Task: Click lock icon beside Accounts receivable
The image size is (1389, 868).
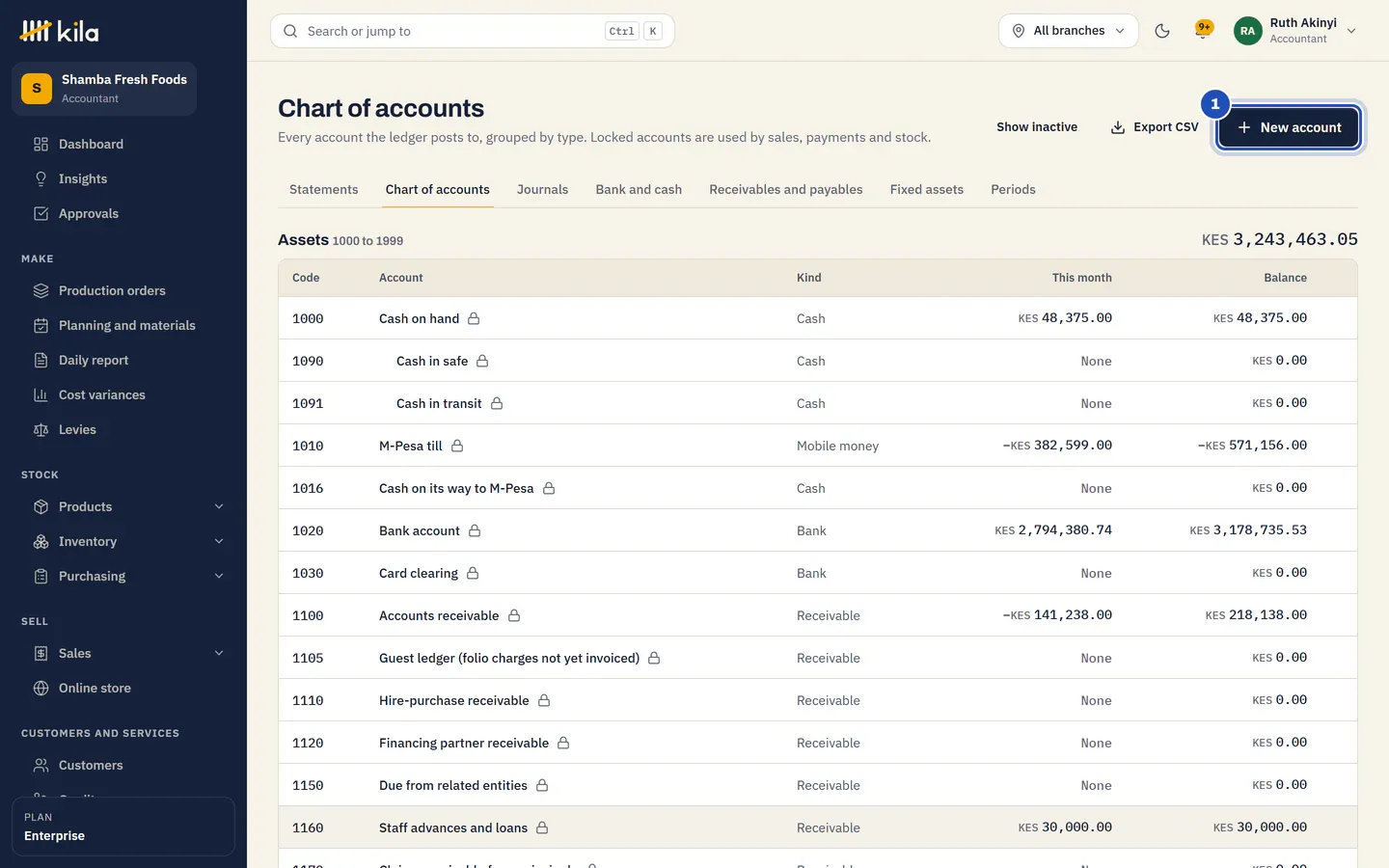Action: click(x=514, y=615)
